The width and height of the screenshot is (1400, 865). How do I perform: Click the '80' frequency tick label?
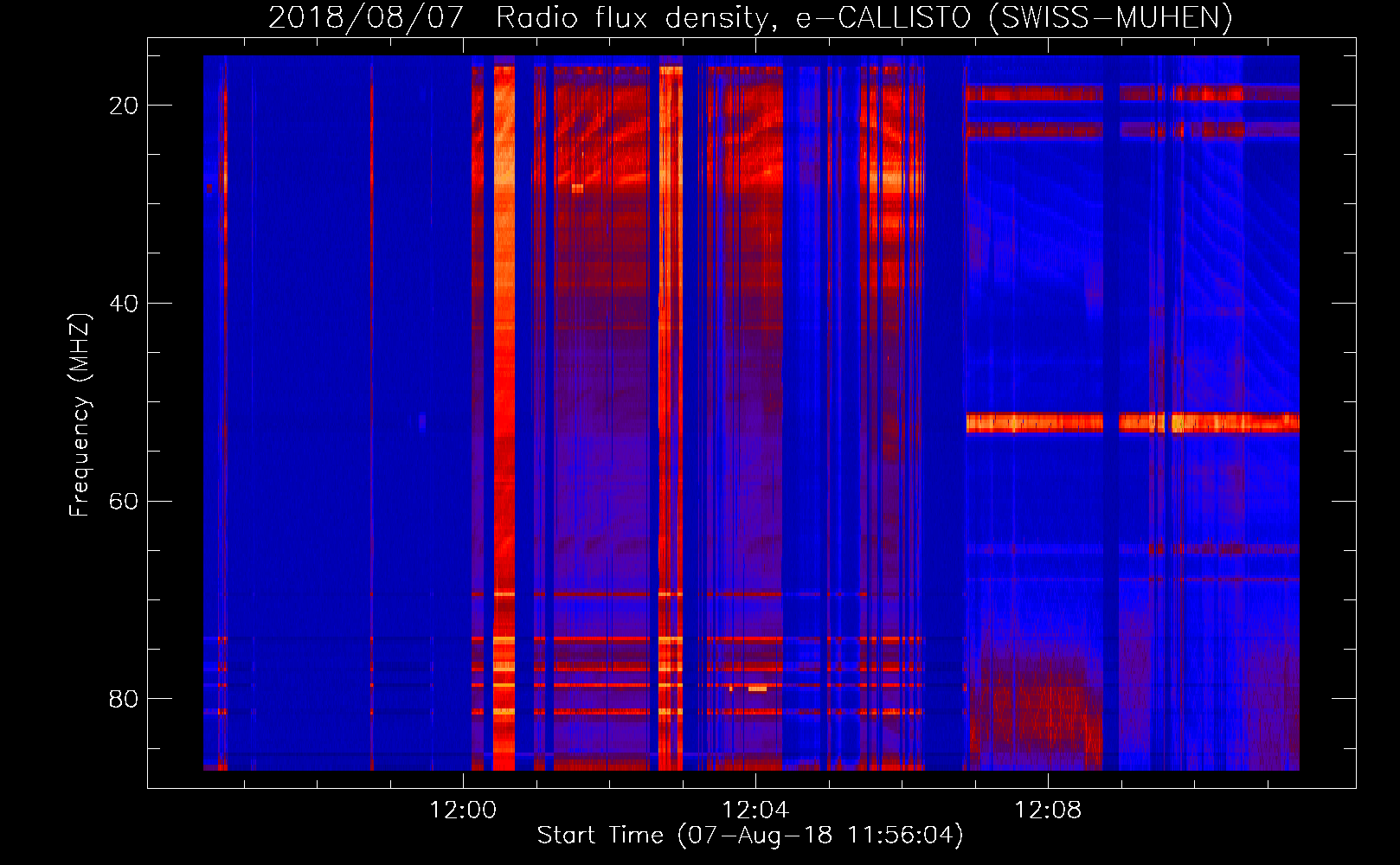pyautogui.click(x=123, y=699)
